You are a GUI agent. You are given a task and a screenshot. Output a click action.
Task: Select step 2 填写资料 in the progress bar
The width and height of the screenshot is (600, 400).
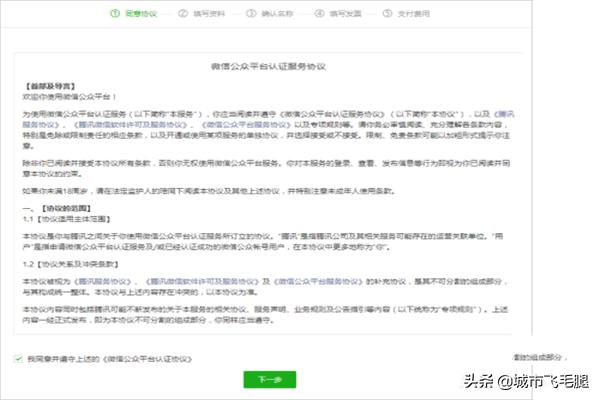[202, 14]
